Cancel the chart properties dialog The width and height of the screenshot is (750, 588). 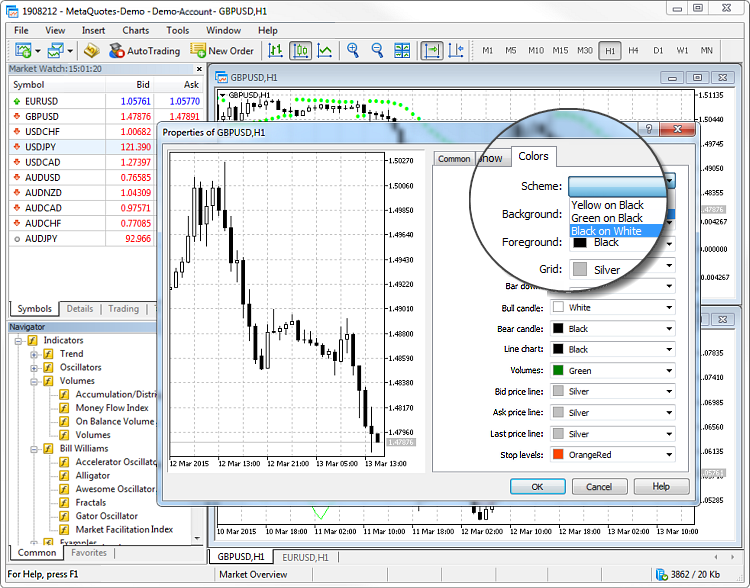point(599,487)
